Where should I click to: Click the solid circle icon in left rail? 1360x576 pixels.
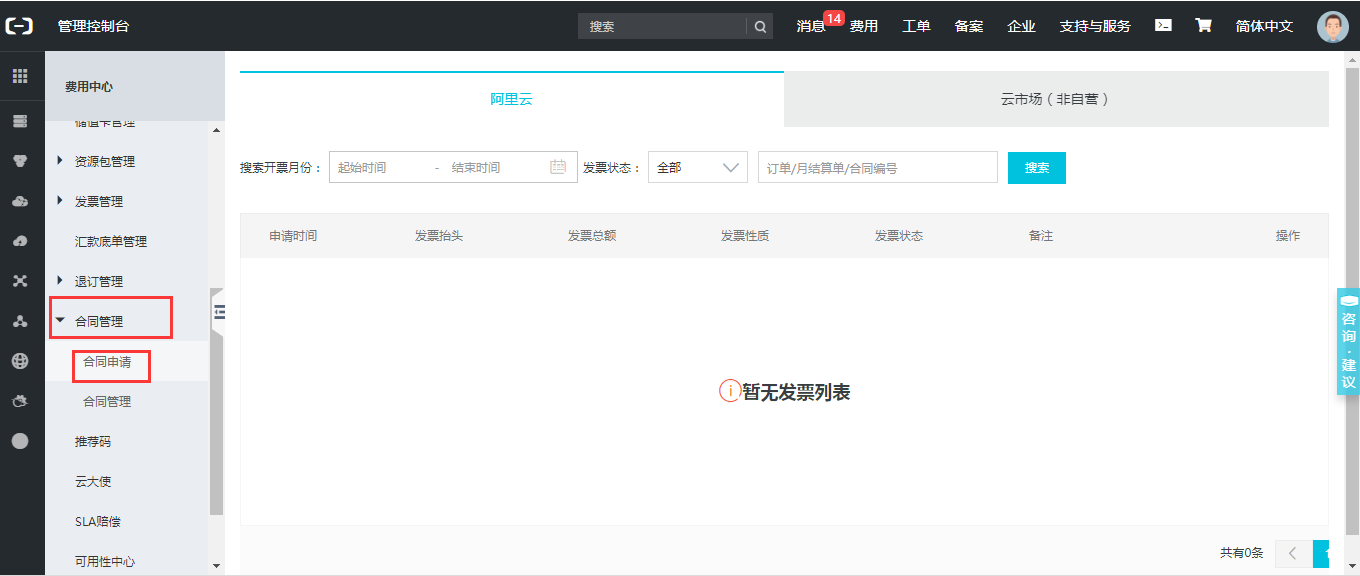20,441
